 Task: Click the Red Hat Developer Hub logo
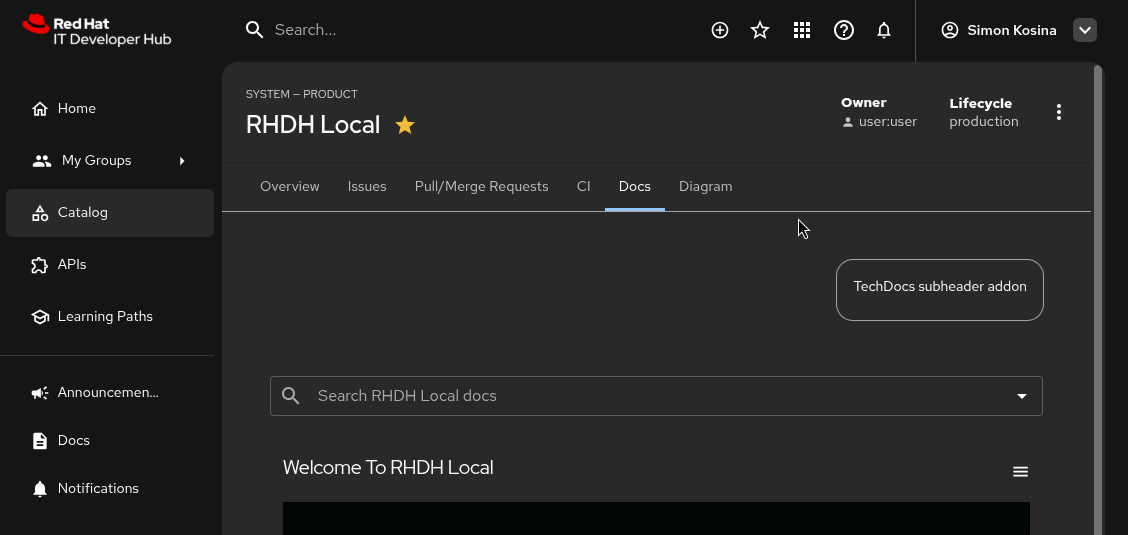(x=97, y=30)
